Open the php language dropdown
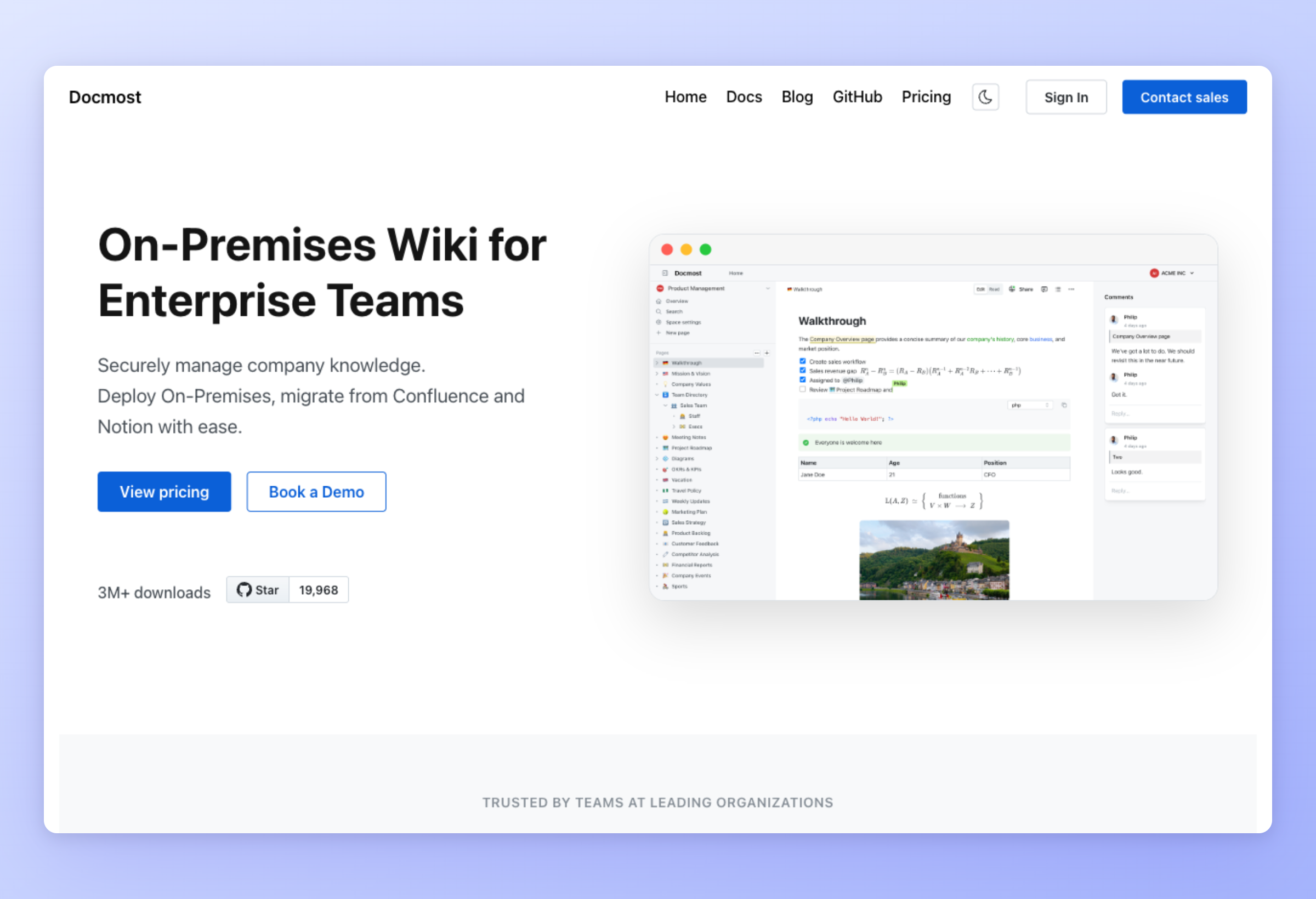The image size is (1316, 899). pyautogui.click(x=1030, y=405)
